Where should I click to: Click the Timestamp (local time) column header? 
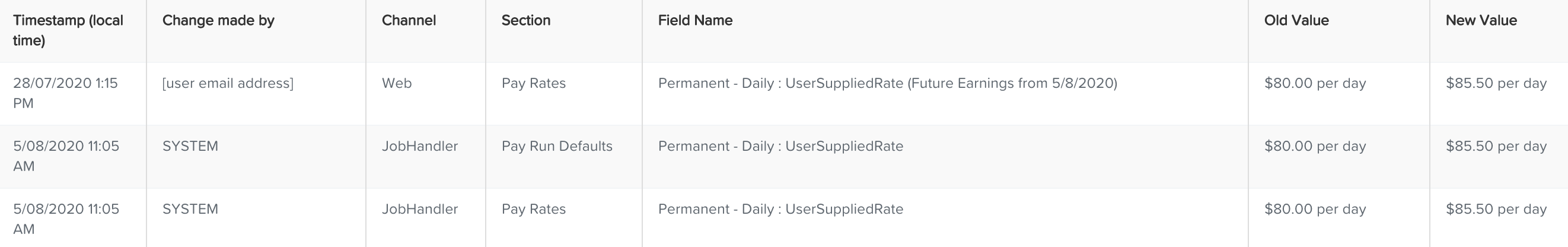point(68,30)
